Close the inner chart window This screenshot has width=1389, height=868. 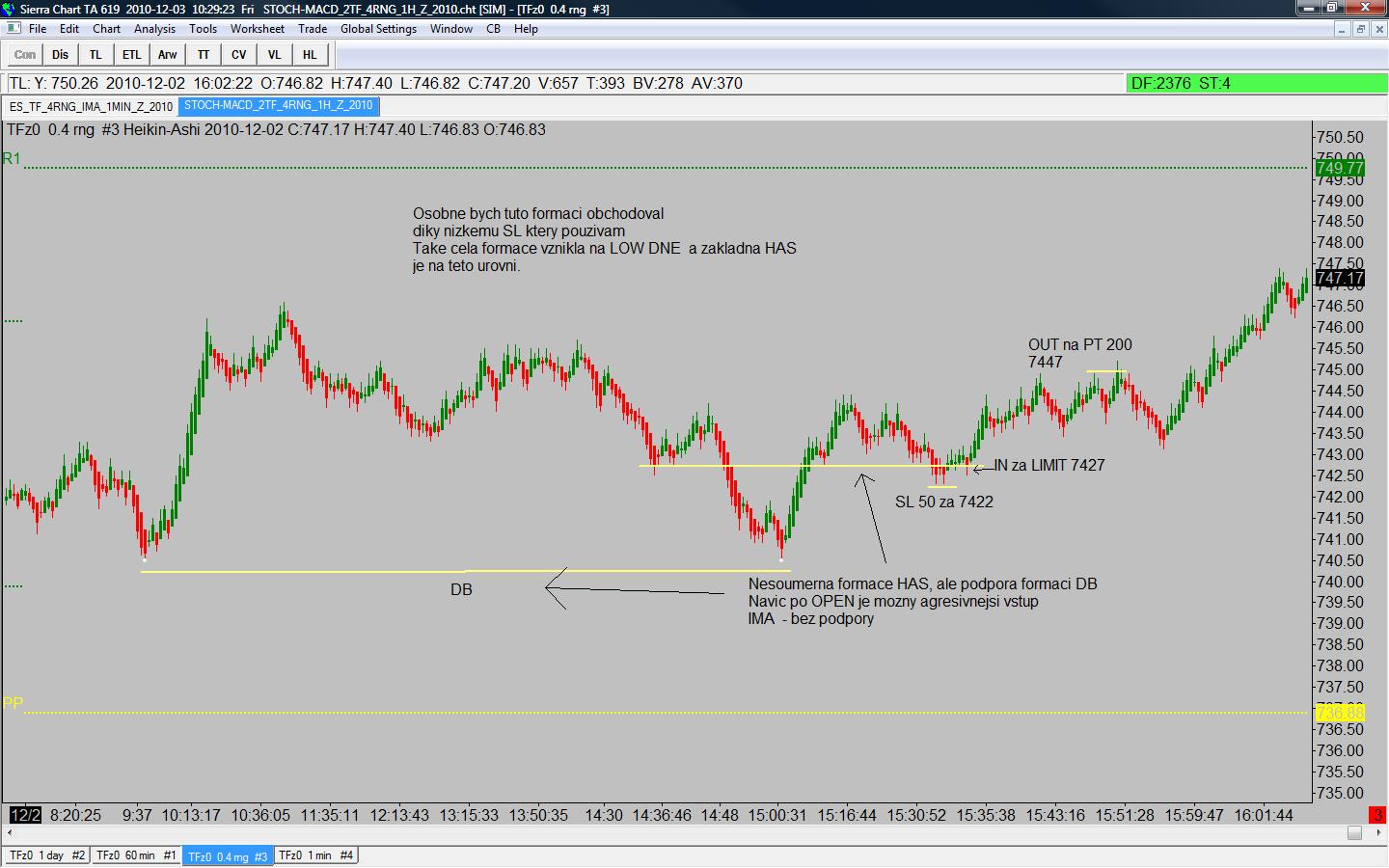tap(1378, 29)
